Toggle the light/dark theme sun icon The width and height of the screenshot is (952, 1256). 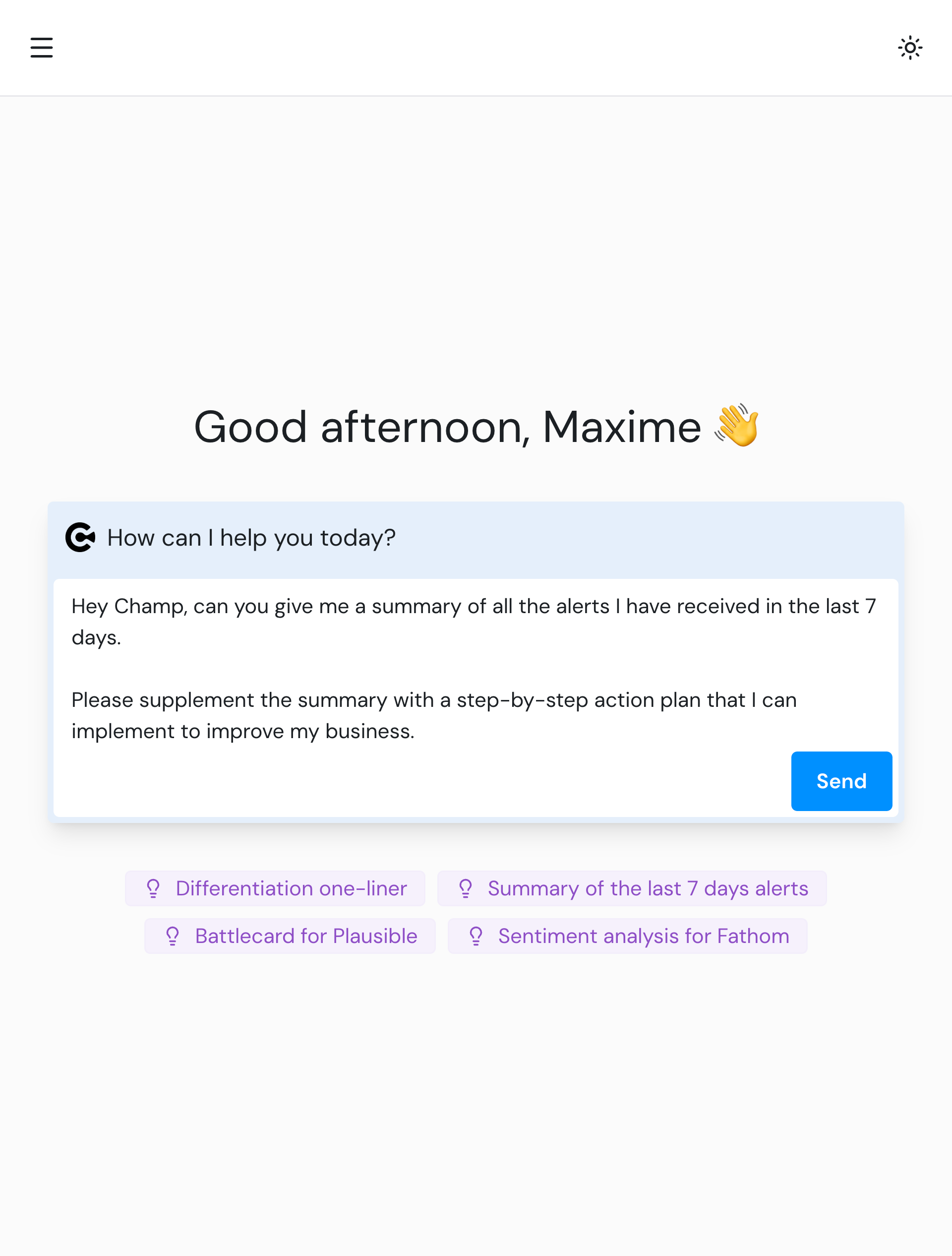click(909, 48)
